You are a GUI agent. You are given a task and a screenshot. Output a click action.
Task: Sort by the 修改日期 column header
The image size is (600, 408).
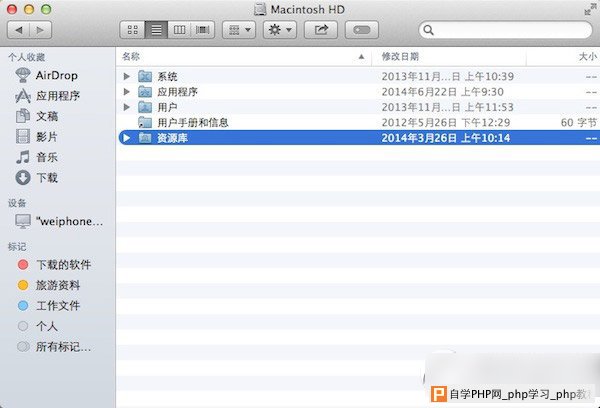pos(449,57)
